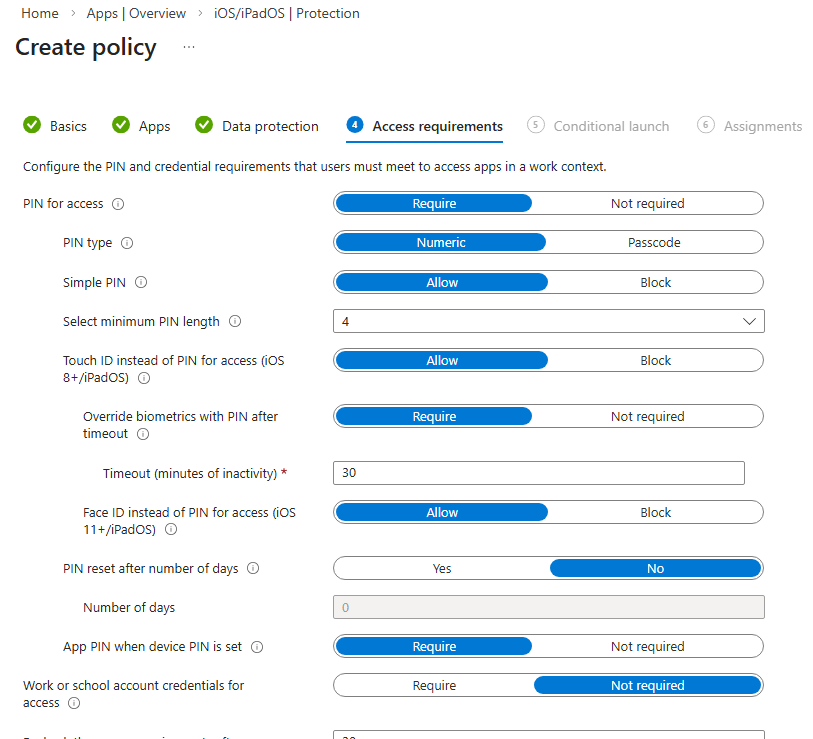The image size is (813, 739).
Task: Require work or school account credentials
Action: pos(434,686)
